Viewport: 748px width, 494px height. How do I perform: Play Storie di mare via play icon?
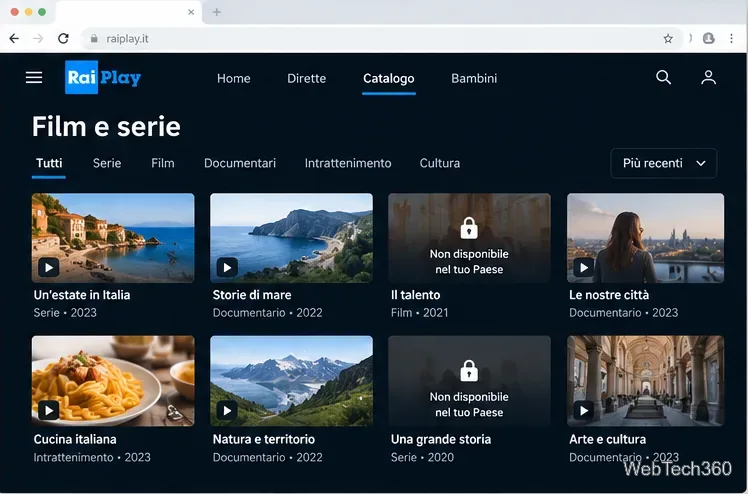pos(227,268)
